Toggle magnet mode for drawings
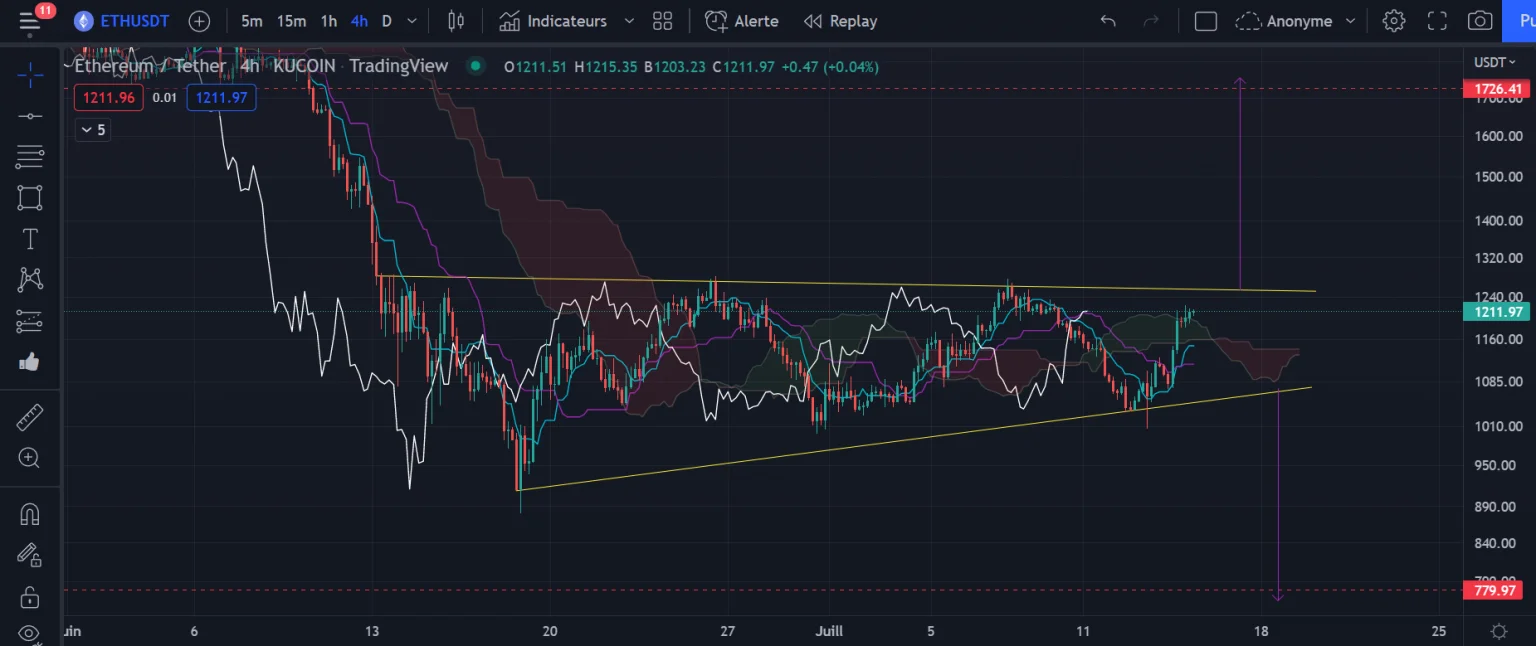The width and height of the screenshot is (1536, 646). point(30,514)
